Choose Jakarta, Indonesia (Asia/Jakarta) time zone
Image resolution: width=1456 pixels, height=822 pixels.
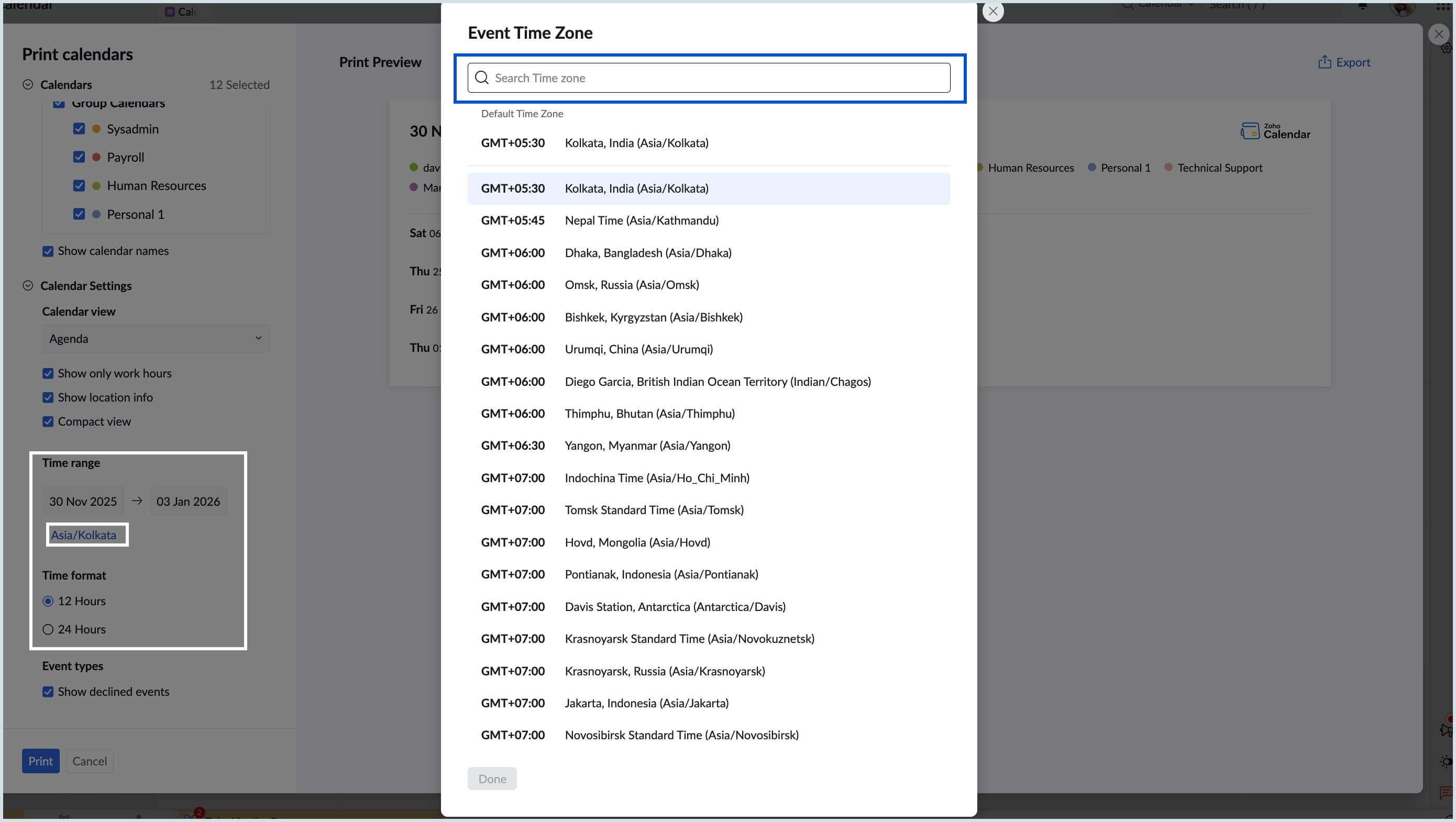coord(646,703)
